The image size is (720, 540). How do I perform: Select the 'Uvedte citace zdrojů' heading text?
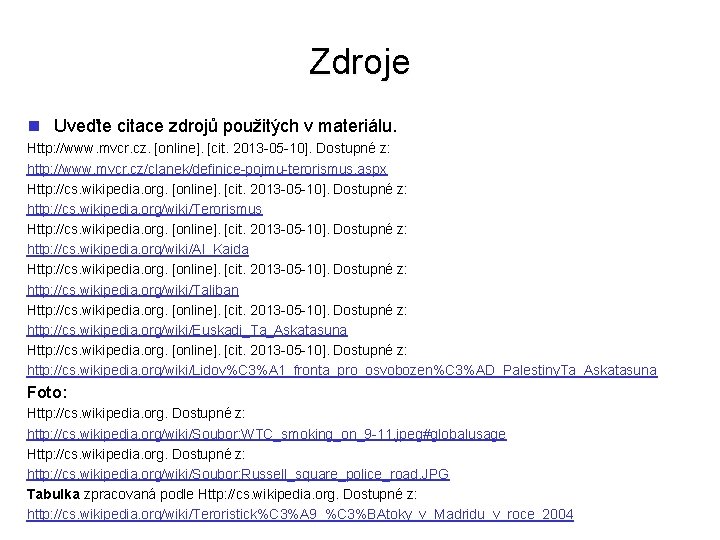225,126
